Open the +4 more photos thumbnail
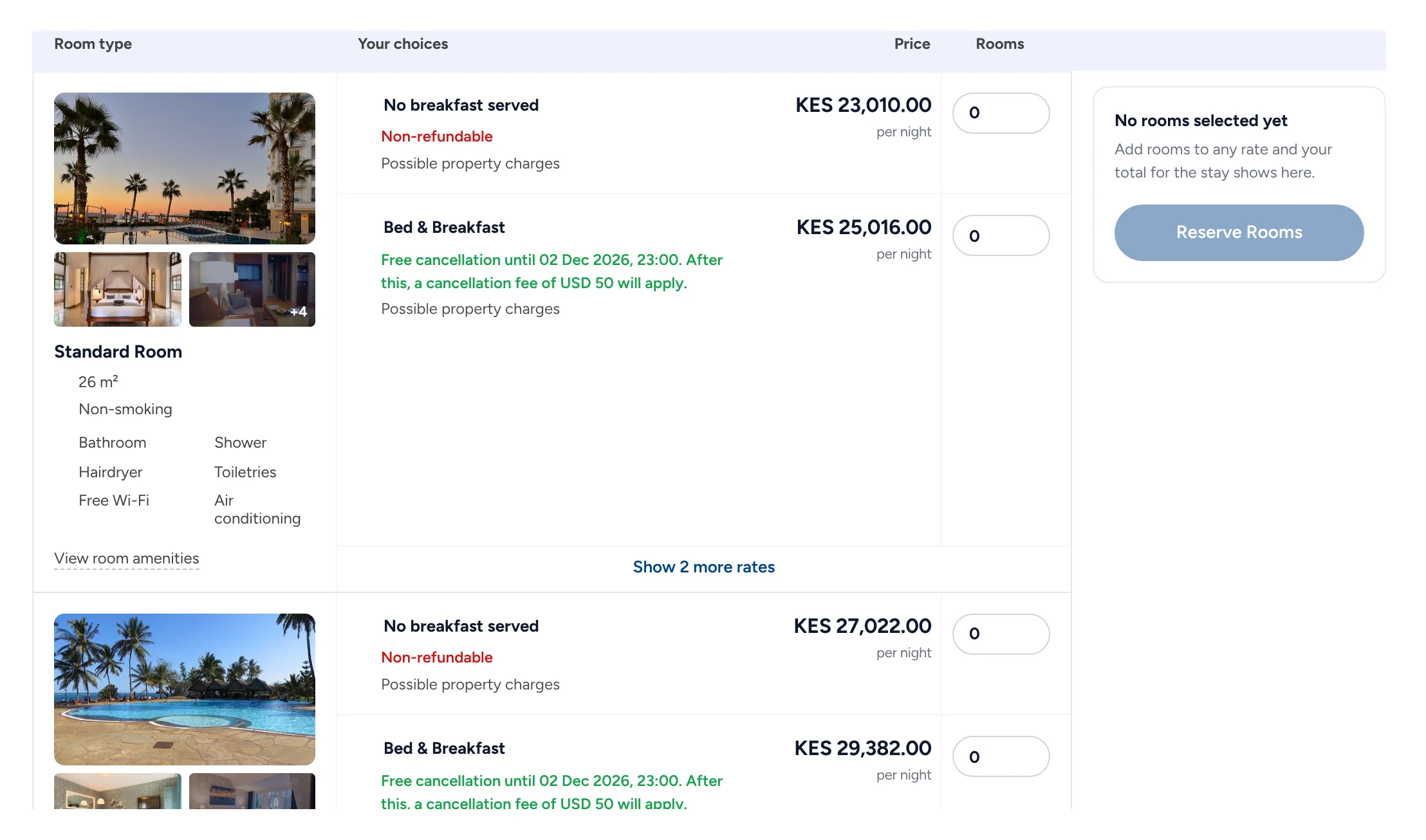The width and height of the screenshot is (1426, 840). (252, 289)
